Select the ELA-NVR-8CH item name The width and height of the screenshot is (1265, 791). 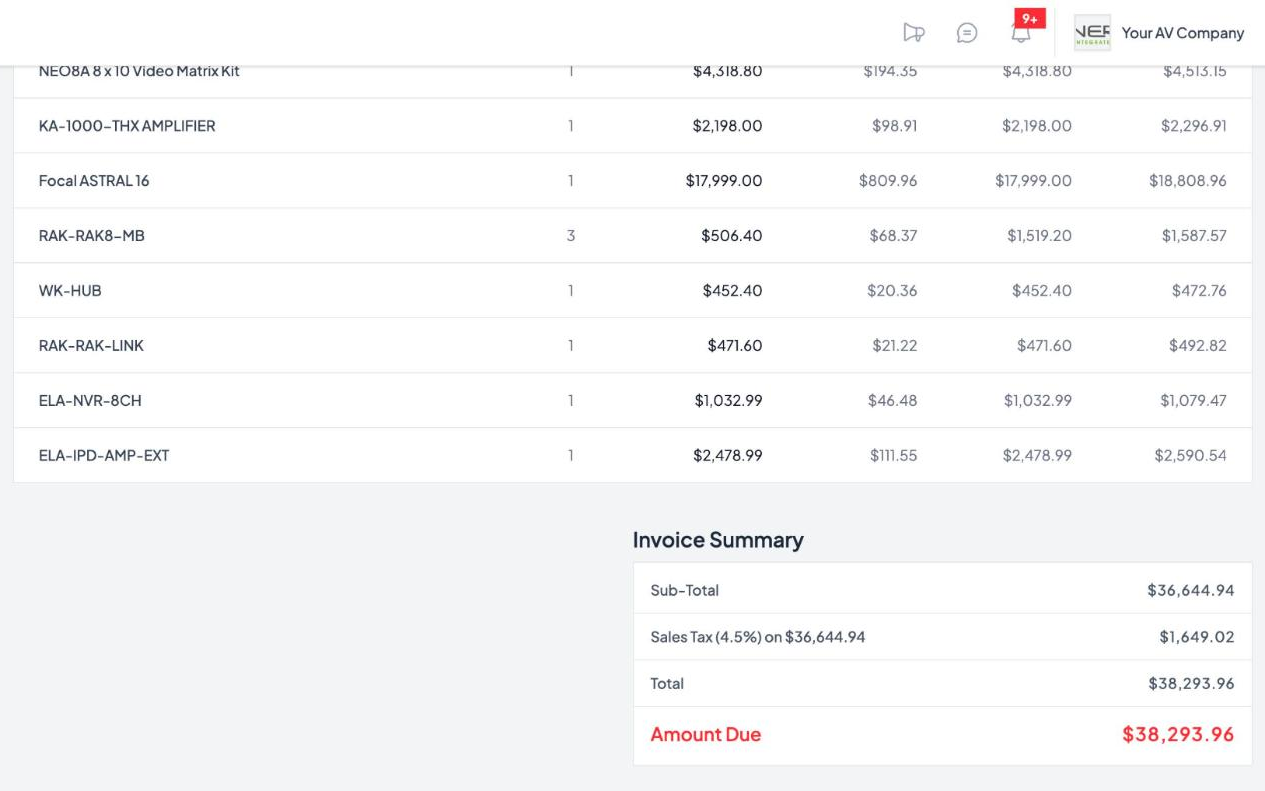[90, 401]
